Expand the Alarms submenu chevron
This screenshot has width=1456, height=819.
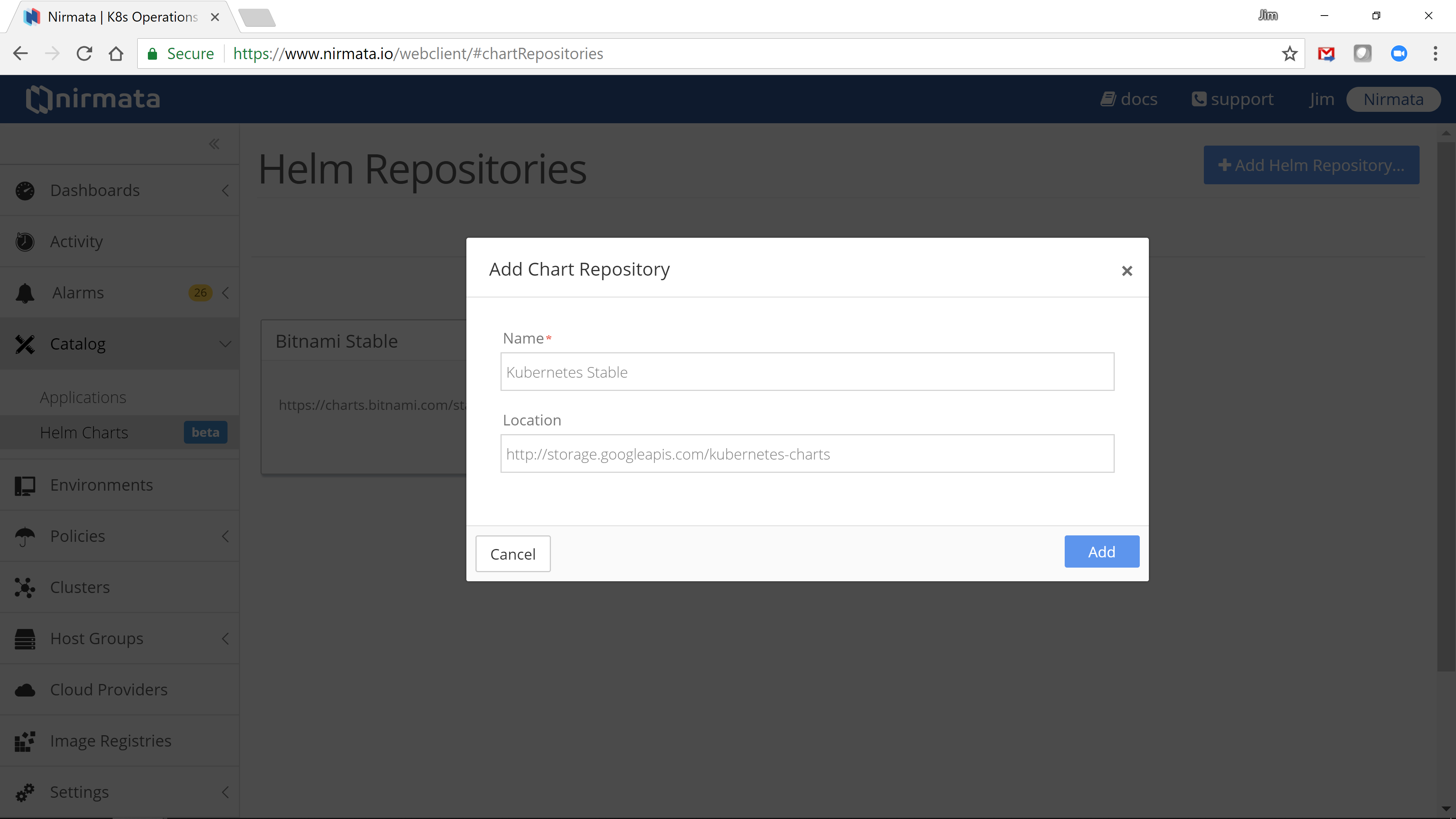coord(226,293)
